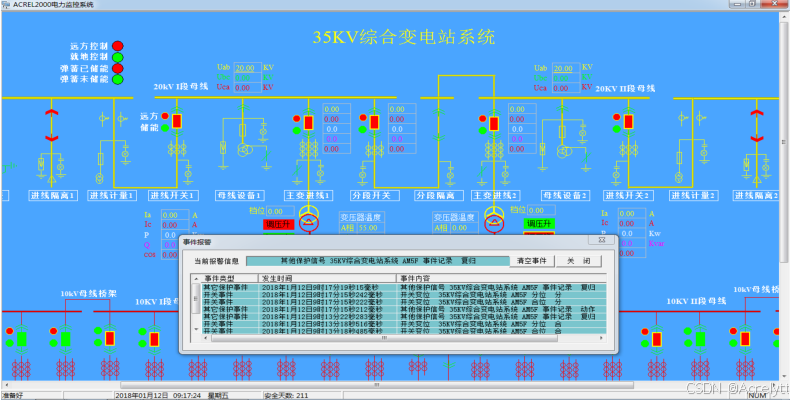Open the 主变进线2 bay label

(496, 196)
